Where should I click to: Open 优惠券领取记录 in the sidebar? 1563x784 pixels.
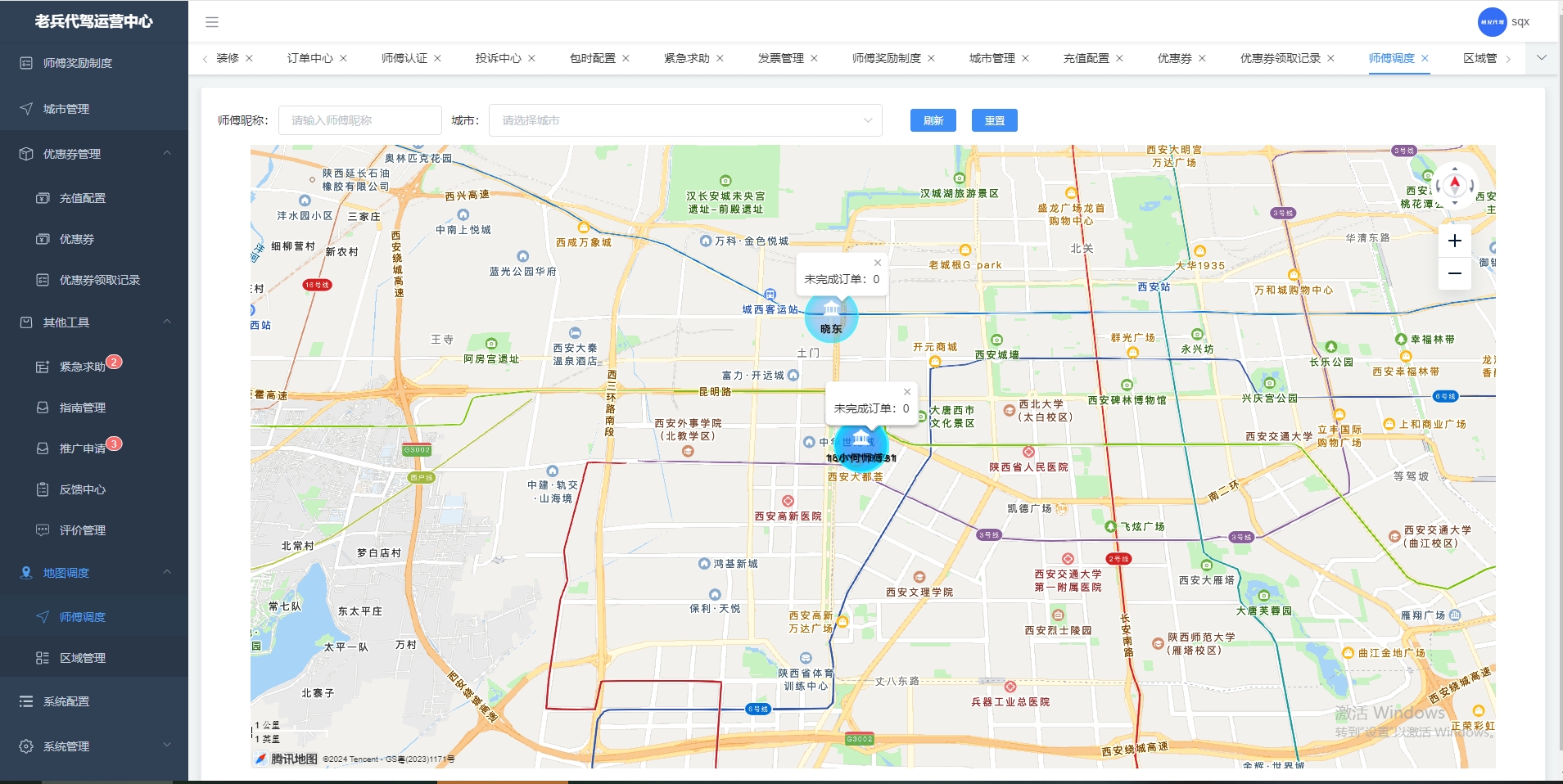tap(94, 280)
